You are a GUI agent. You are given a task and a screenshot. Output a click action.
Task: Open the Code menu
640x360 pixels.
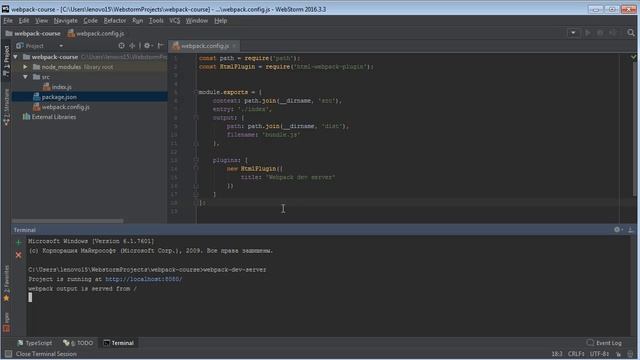(x=90, y=20)
